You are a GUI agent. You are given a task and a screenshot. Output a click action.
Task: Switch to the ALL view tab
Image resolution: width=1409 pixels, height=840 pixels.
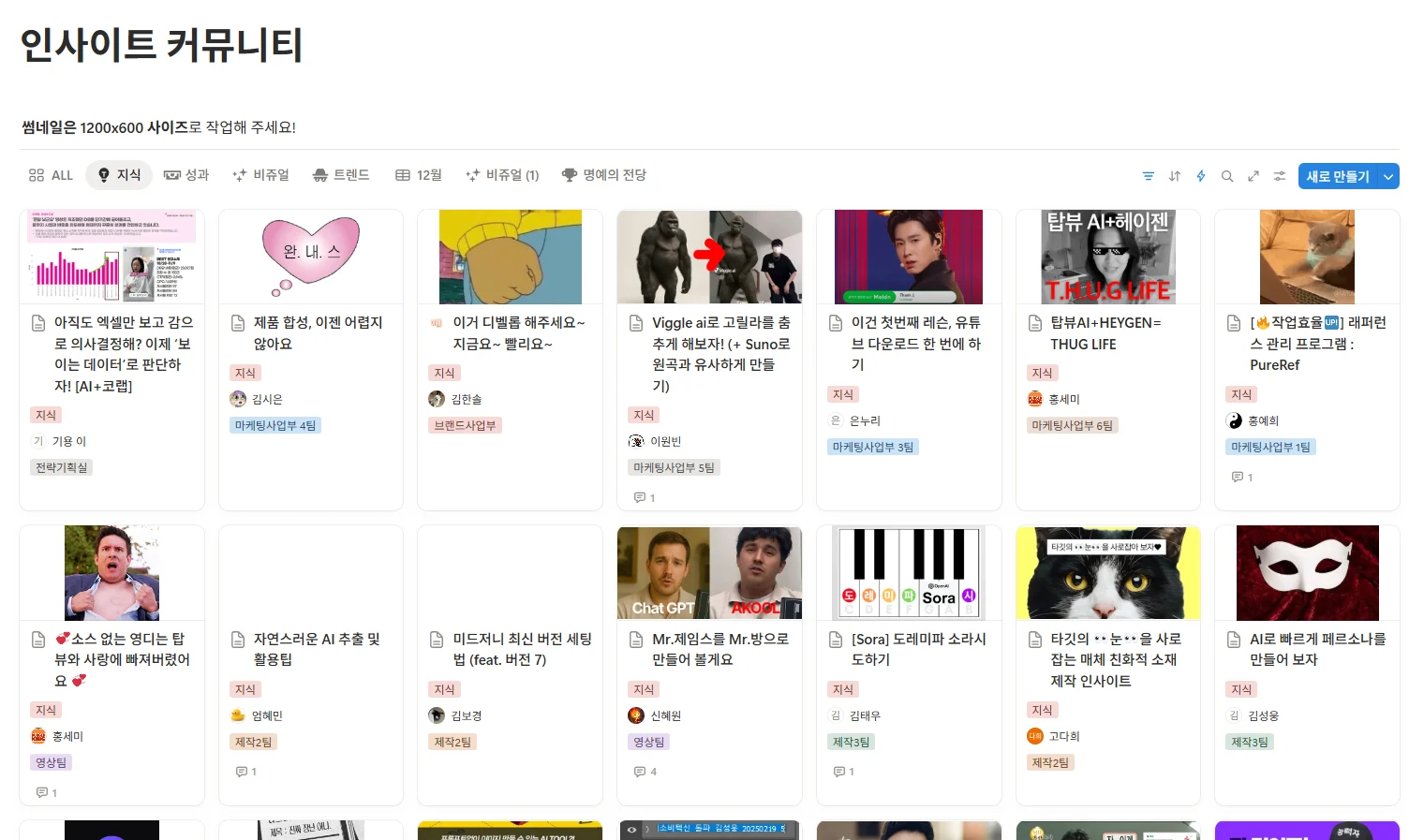51,175
